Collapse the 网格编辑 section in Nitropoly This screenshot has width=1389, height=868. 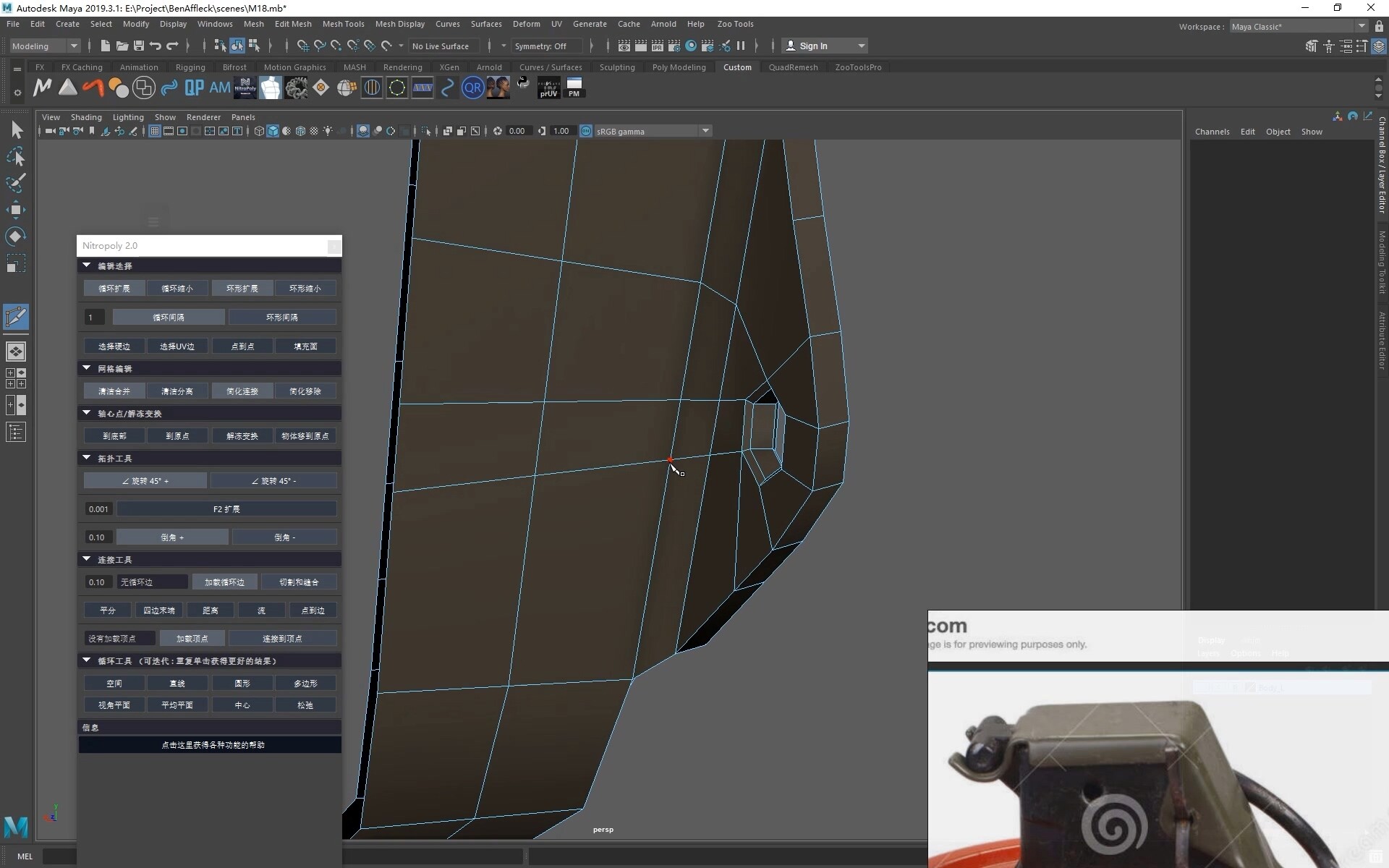[x=87, y=368]
